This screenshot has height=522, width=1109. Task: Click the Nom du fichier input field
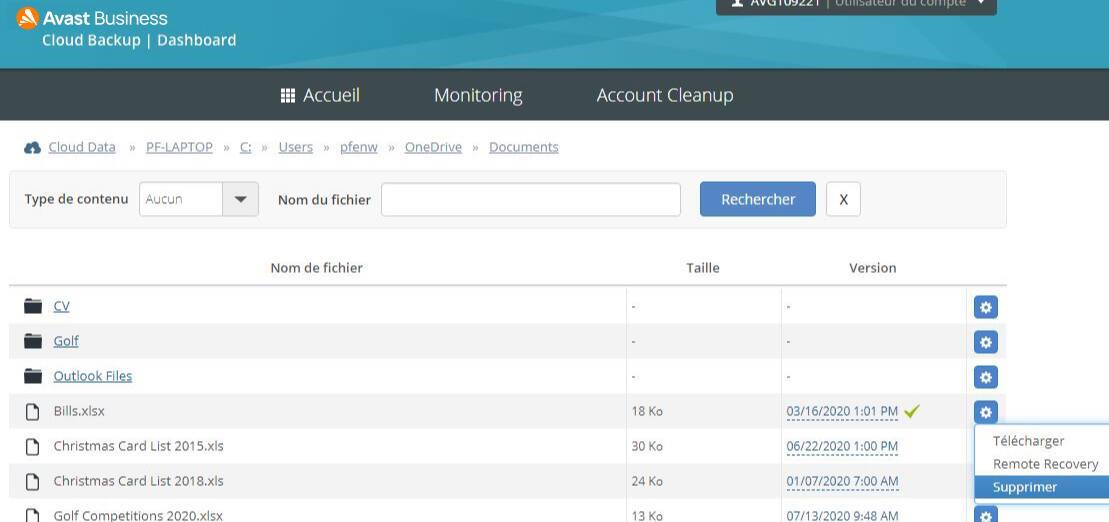pyautogui.click(x=530, y=199)
